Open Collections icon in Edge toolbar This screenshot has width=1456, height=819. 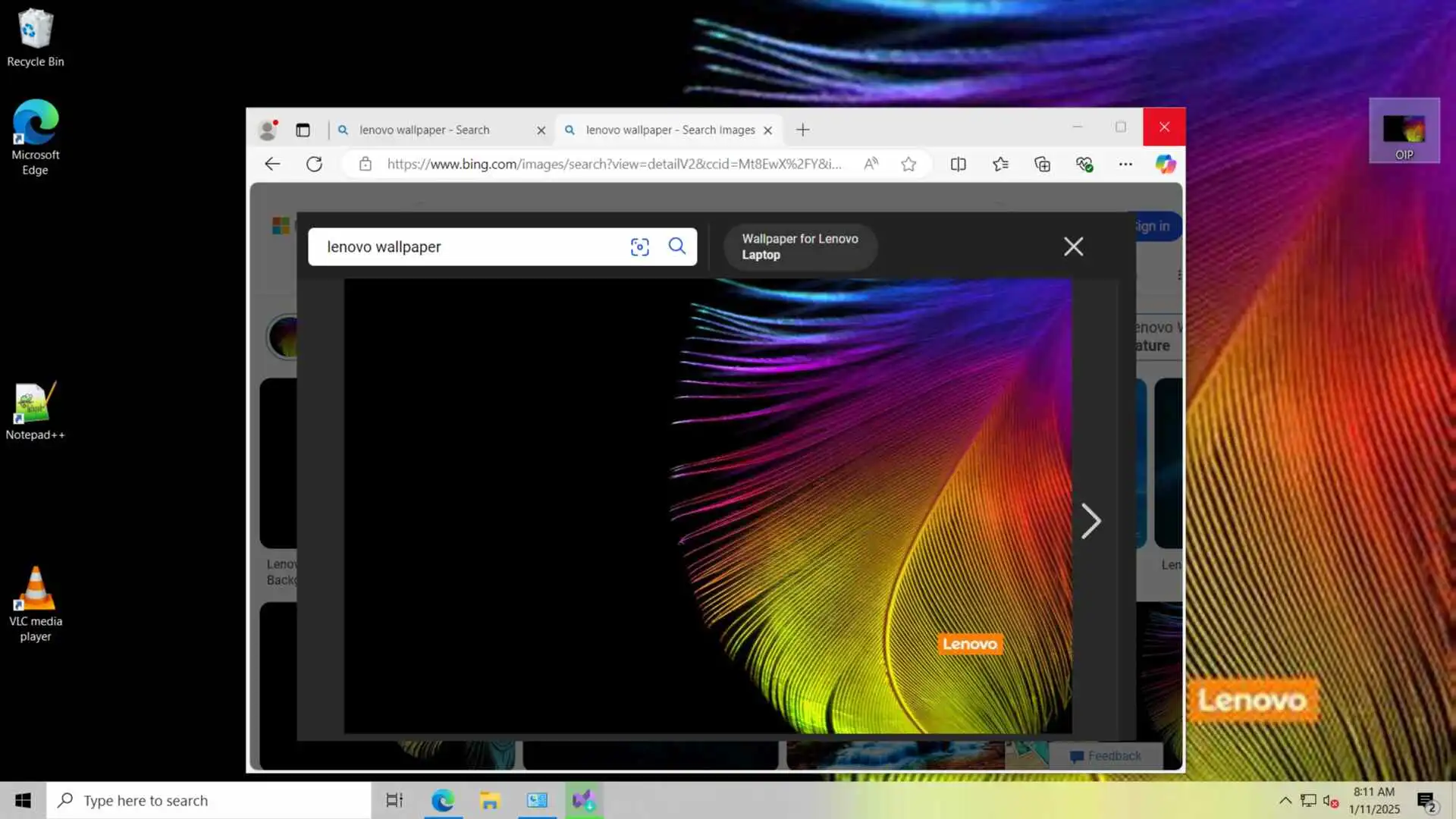(x=1042, y=165)
